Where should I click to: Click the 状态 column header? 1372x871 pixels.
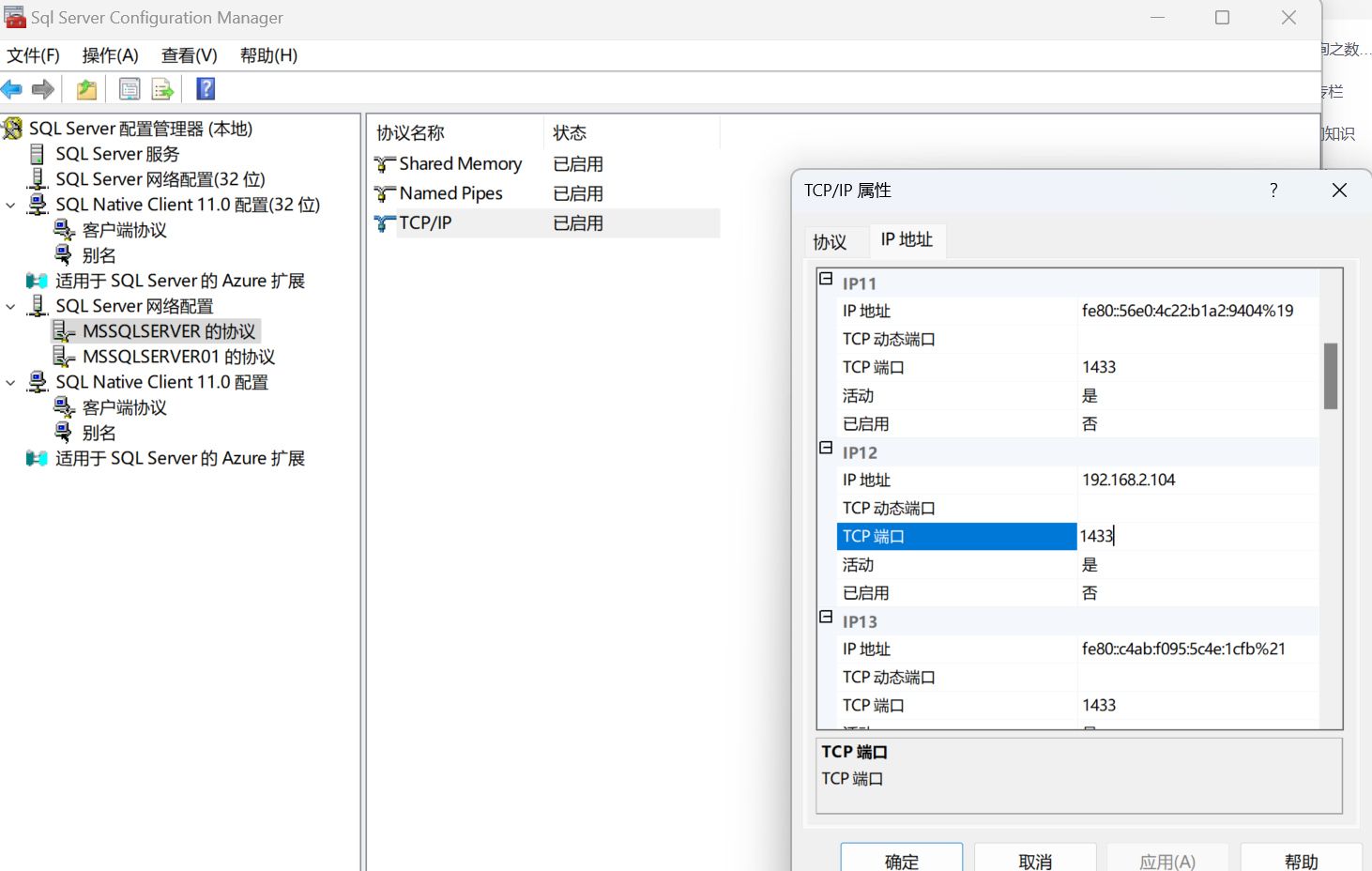point(632,133)
